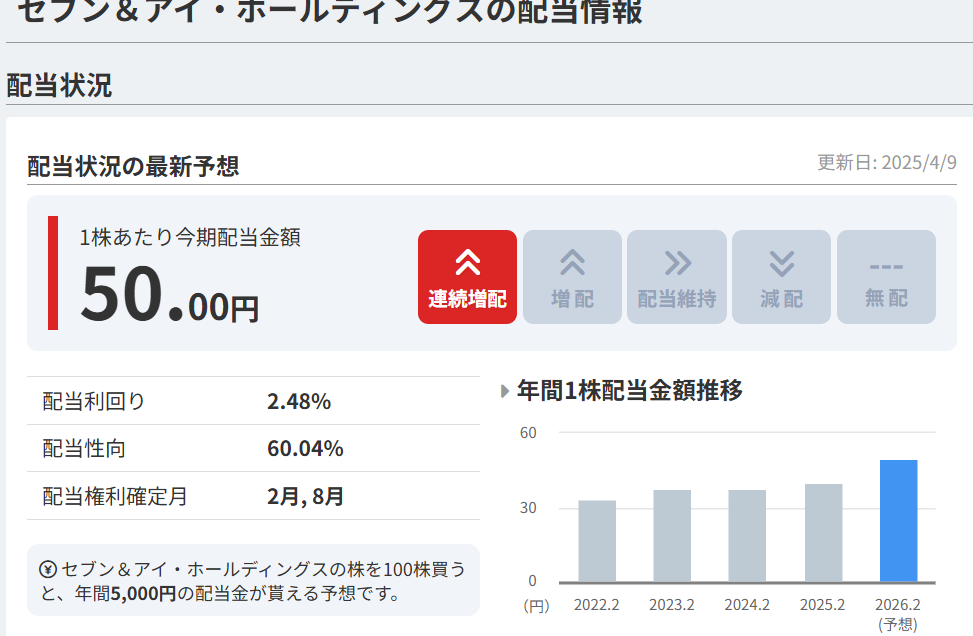Screen dimensions: 973x636
Task: Click the yen icon in the 100株 note
Action: [48, 569]
